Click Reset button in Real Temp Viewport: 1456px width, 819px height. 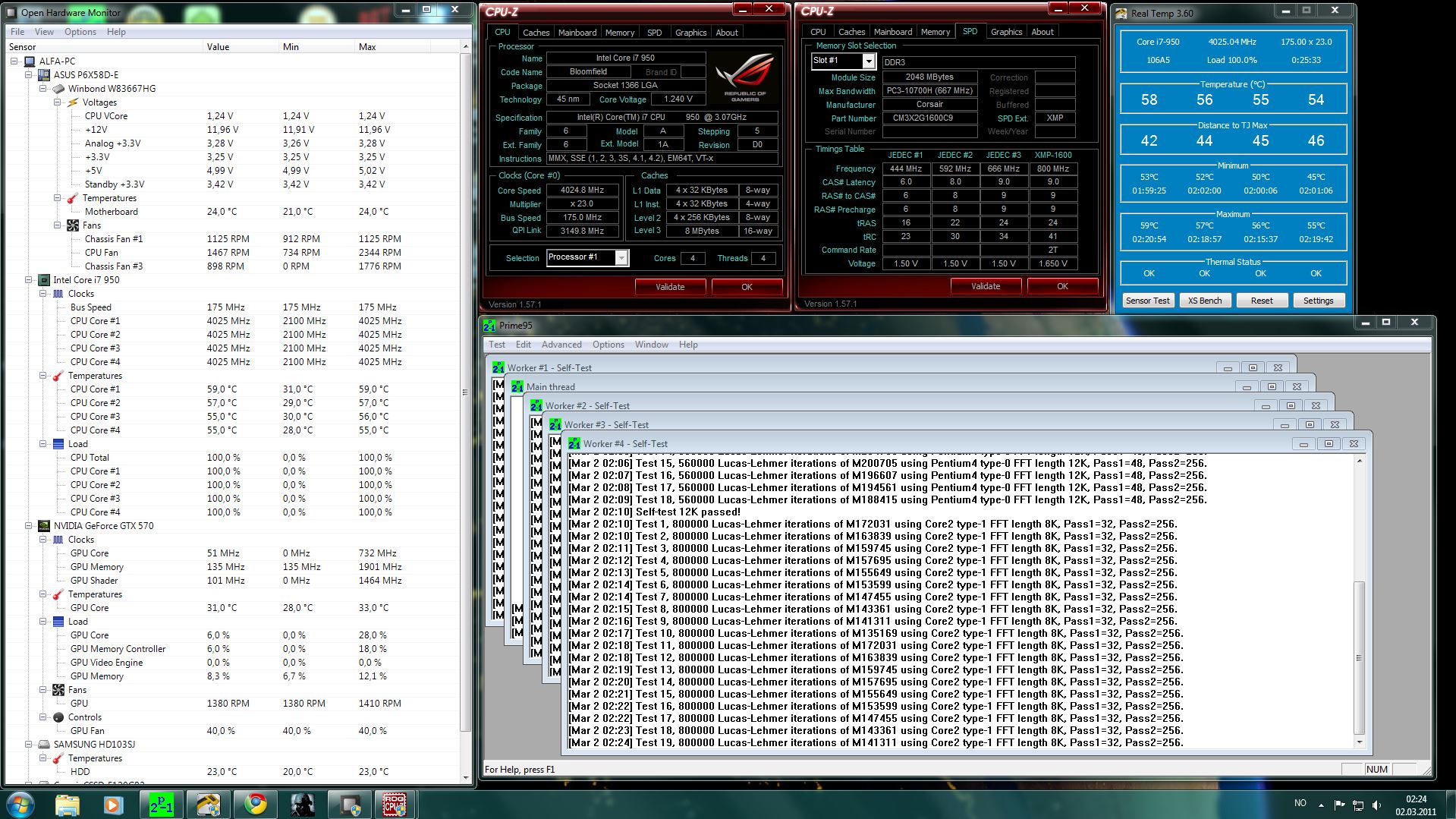click(1262, 301)
